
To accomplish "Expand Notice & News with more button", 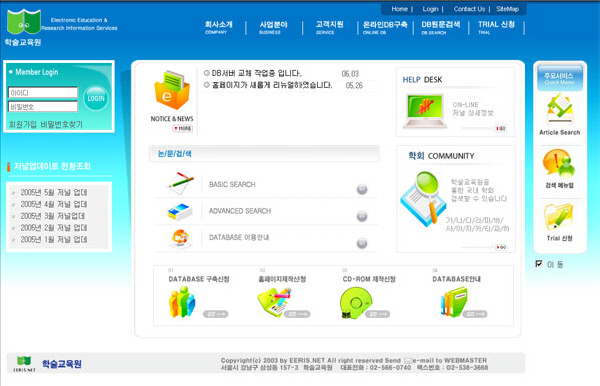I will [x=183, y=129].
